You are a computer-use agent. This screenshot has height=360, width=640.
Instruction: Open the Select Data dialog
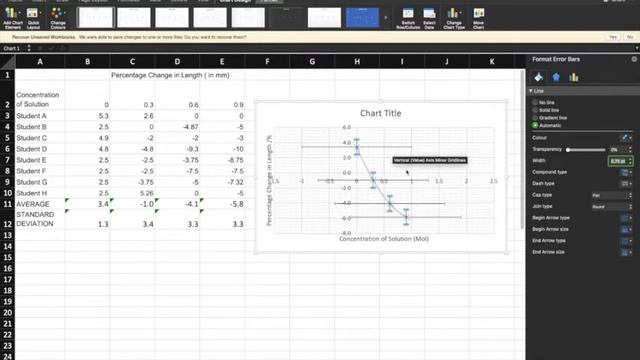(x=429, y=18)
